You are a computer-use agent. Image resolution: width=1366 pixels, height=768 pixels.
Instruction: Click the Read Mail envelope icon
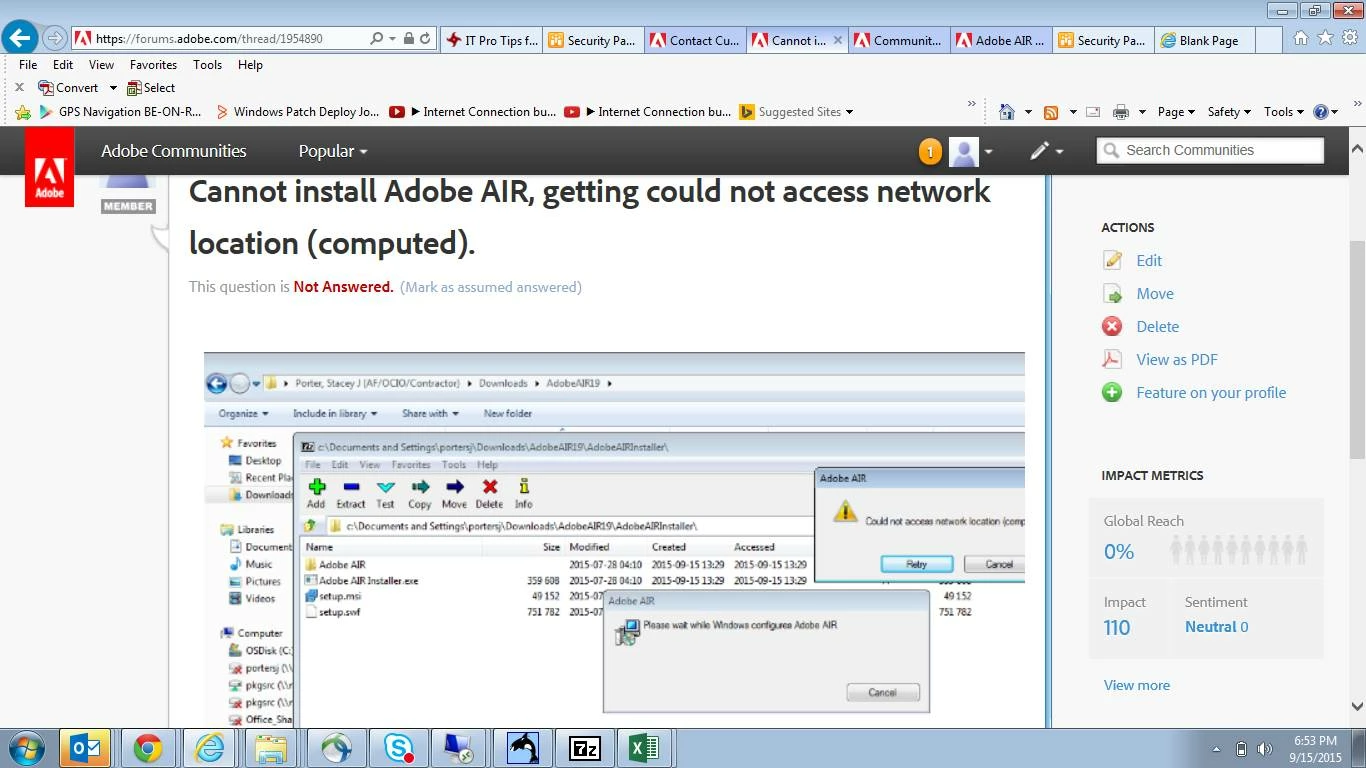click(x=1093, y=112)
